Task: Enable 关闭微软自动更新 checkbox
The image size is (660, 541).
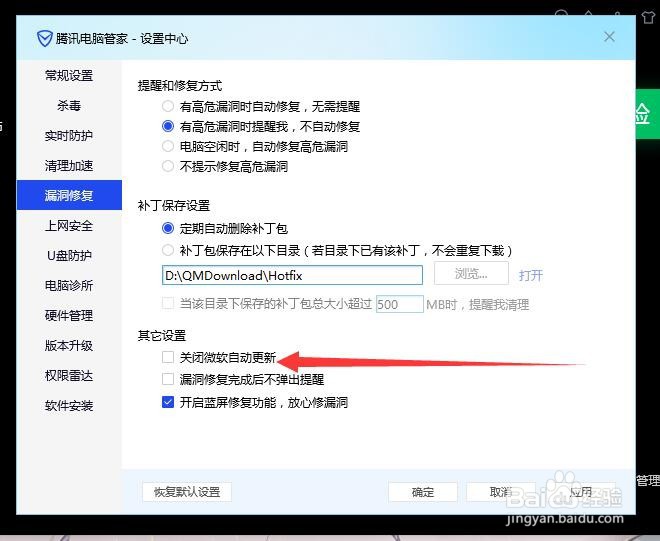Action: tap(168, 357)
